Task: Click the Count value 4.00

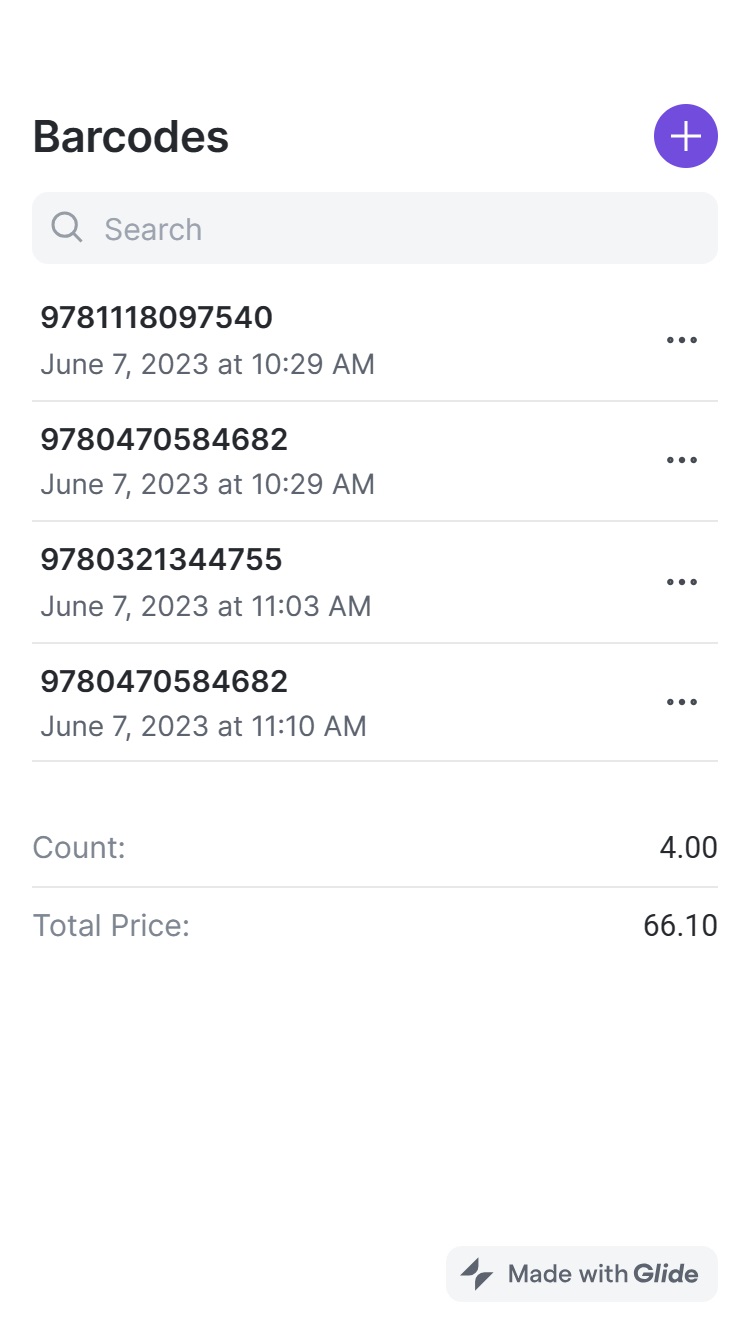Action: coord(688,848)
